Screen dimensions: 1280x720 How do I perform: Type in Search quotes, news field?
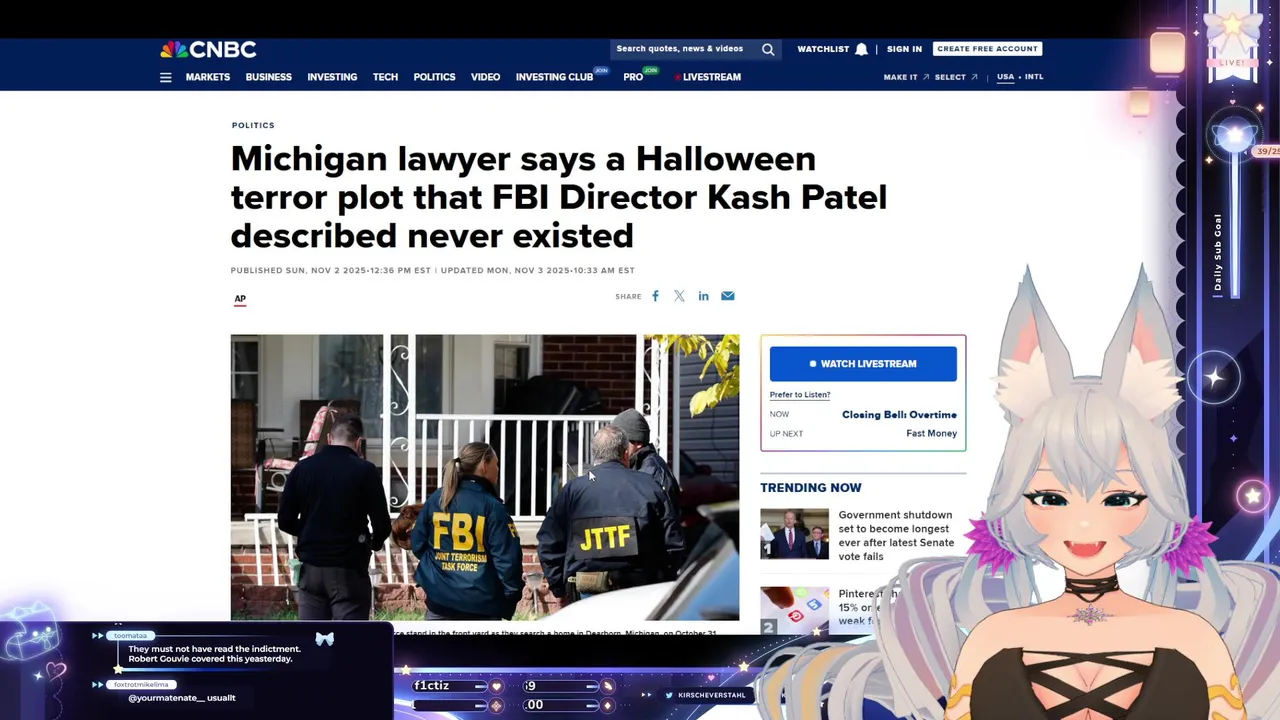pos(685,49)
